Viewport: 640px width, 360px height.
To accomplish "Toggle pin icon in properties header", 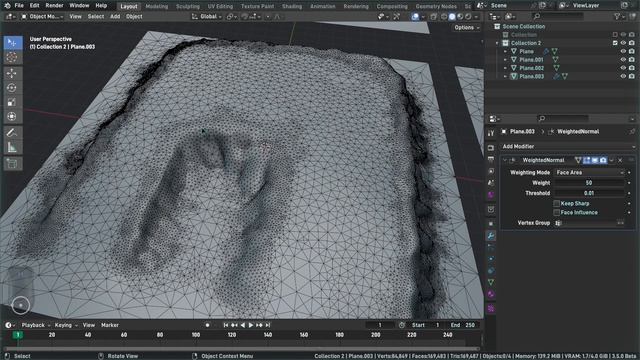I will click(x=632, y=131).
